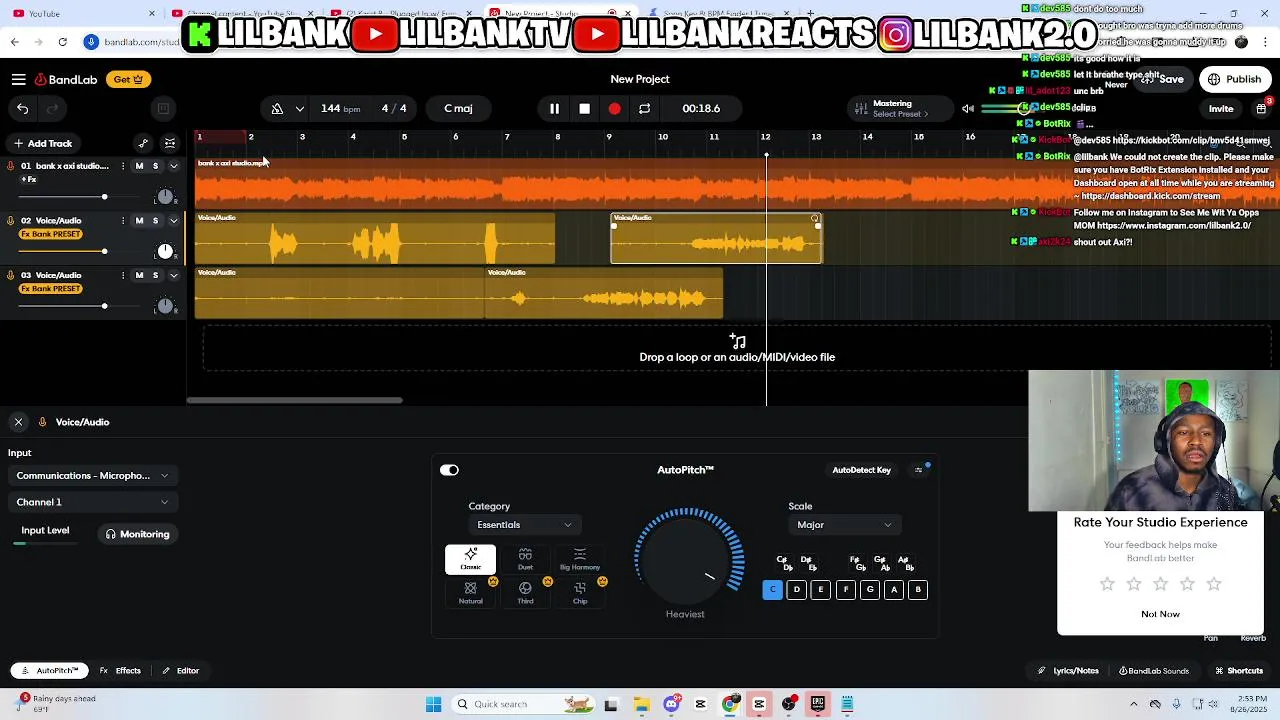Screen dimensions: 1280x720
Task: Open Shortcuts panel
Action: click(x=1239, y=671)
